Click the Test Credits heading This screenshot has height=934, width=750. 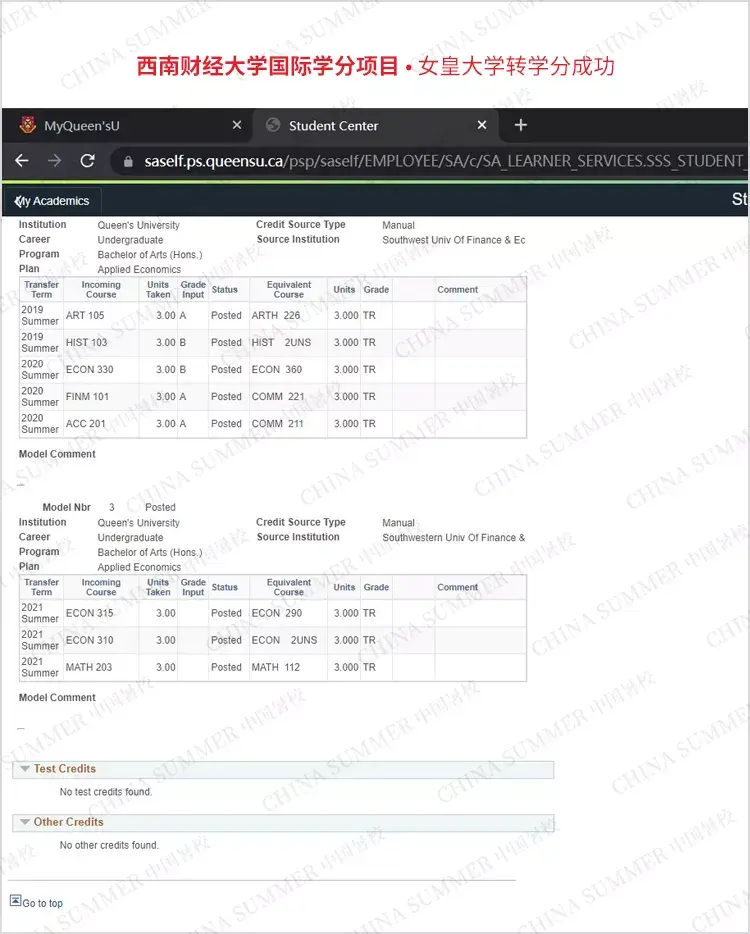click(64, 769)
